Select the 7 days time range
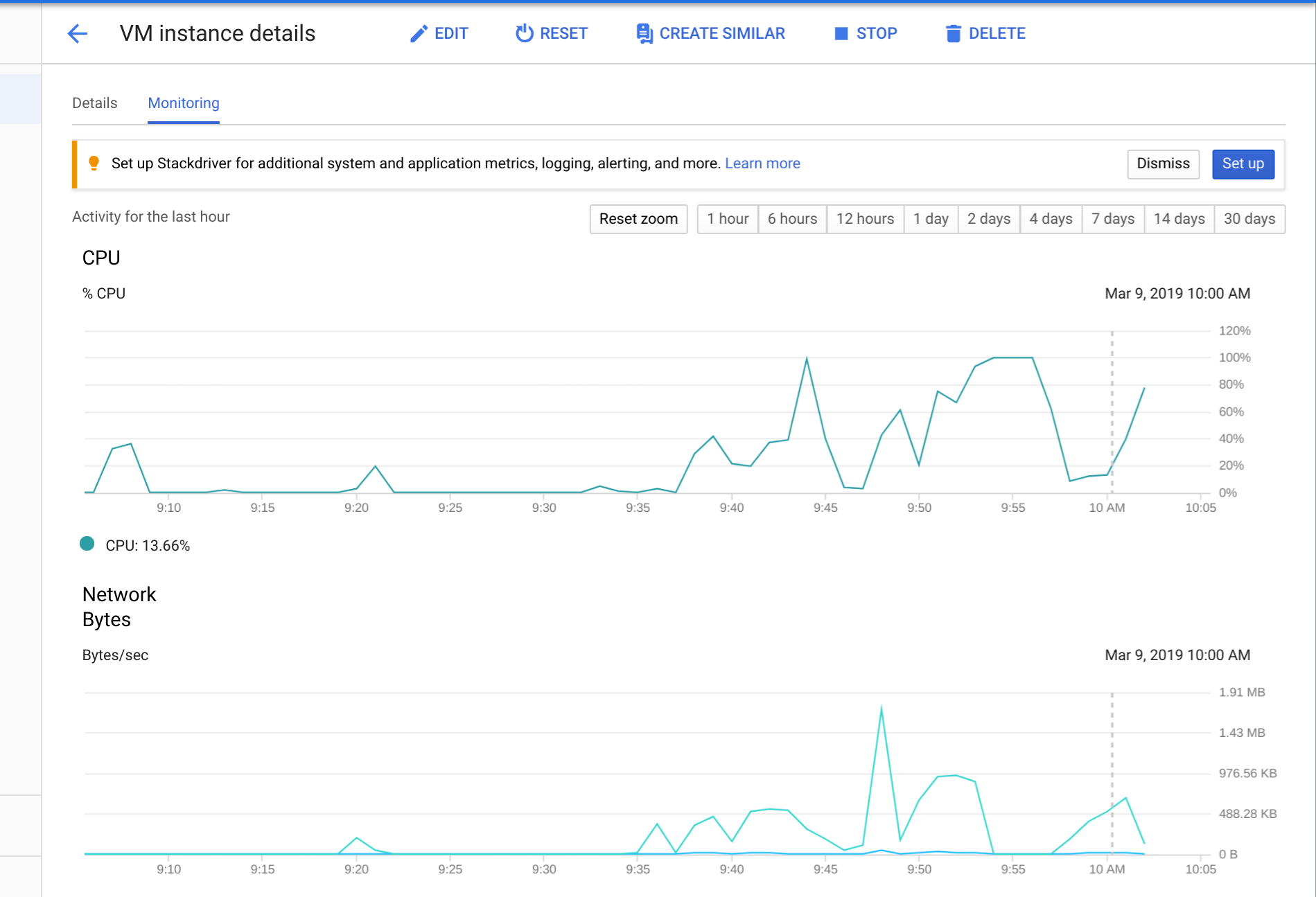 click(x=1113, y=219)
